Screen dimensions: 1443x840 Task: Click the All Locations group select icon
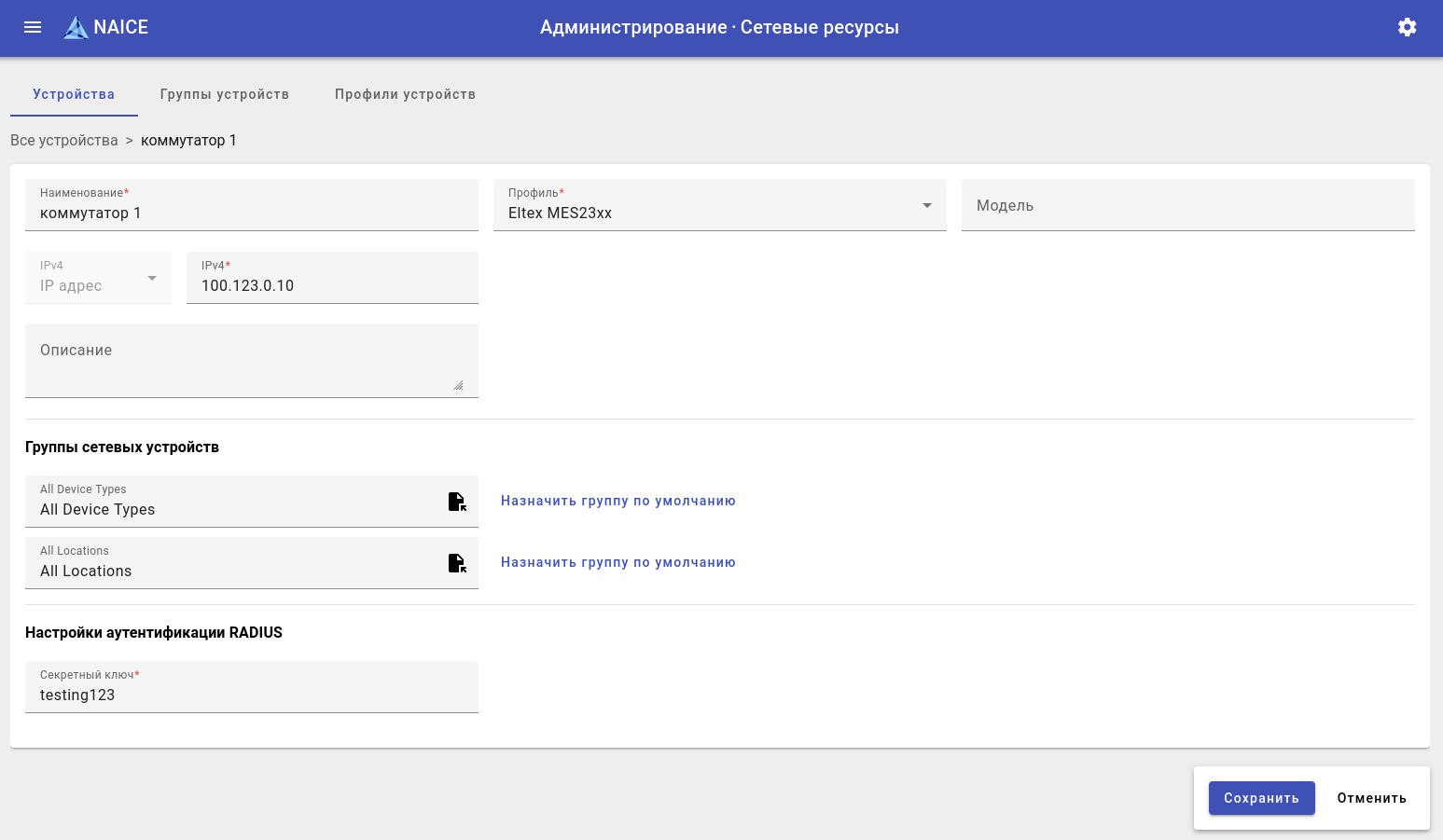(x=457, y=563)
